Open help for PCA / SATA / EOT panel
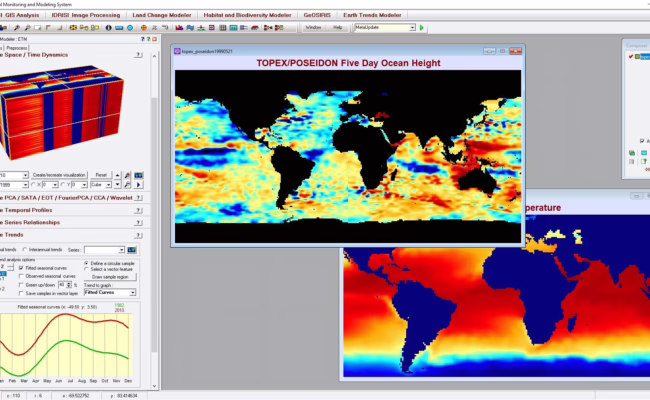 (x=138, y=198)
